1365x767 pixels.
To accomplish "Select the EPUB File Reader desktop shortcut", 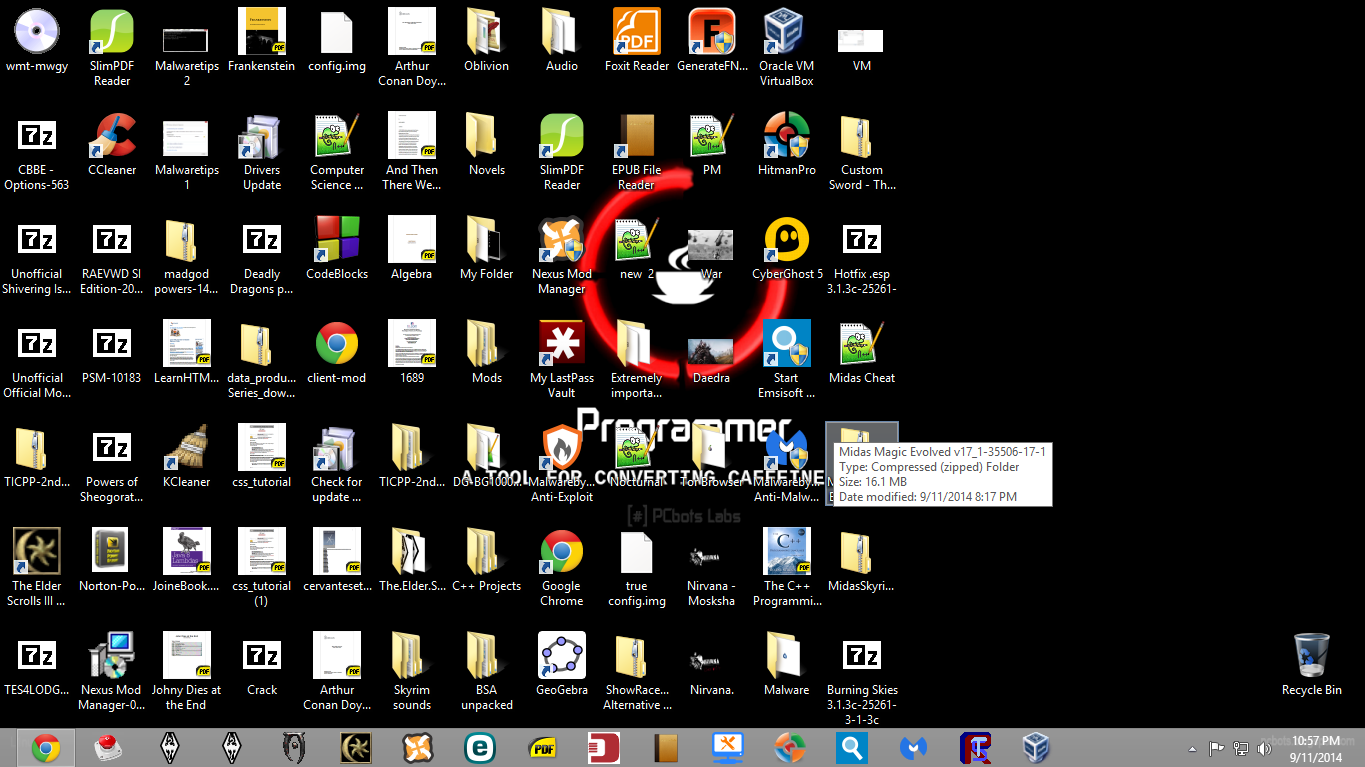I will (637, 150).
